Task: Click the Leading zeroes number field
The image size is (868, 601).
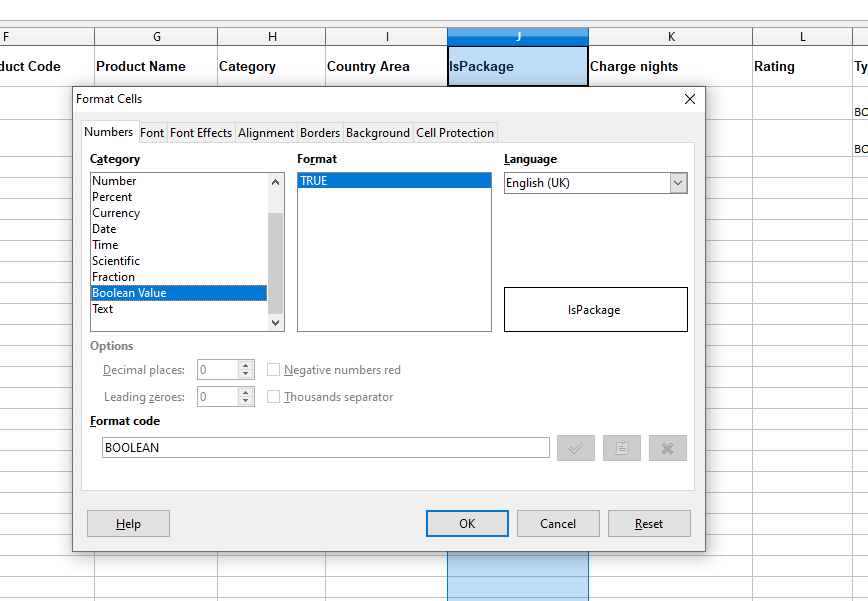Action: click(218, 397)
